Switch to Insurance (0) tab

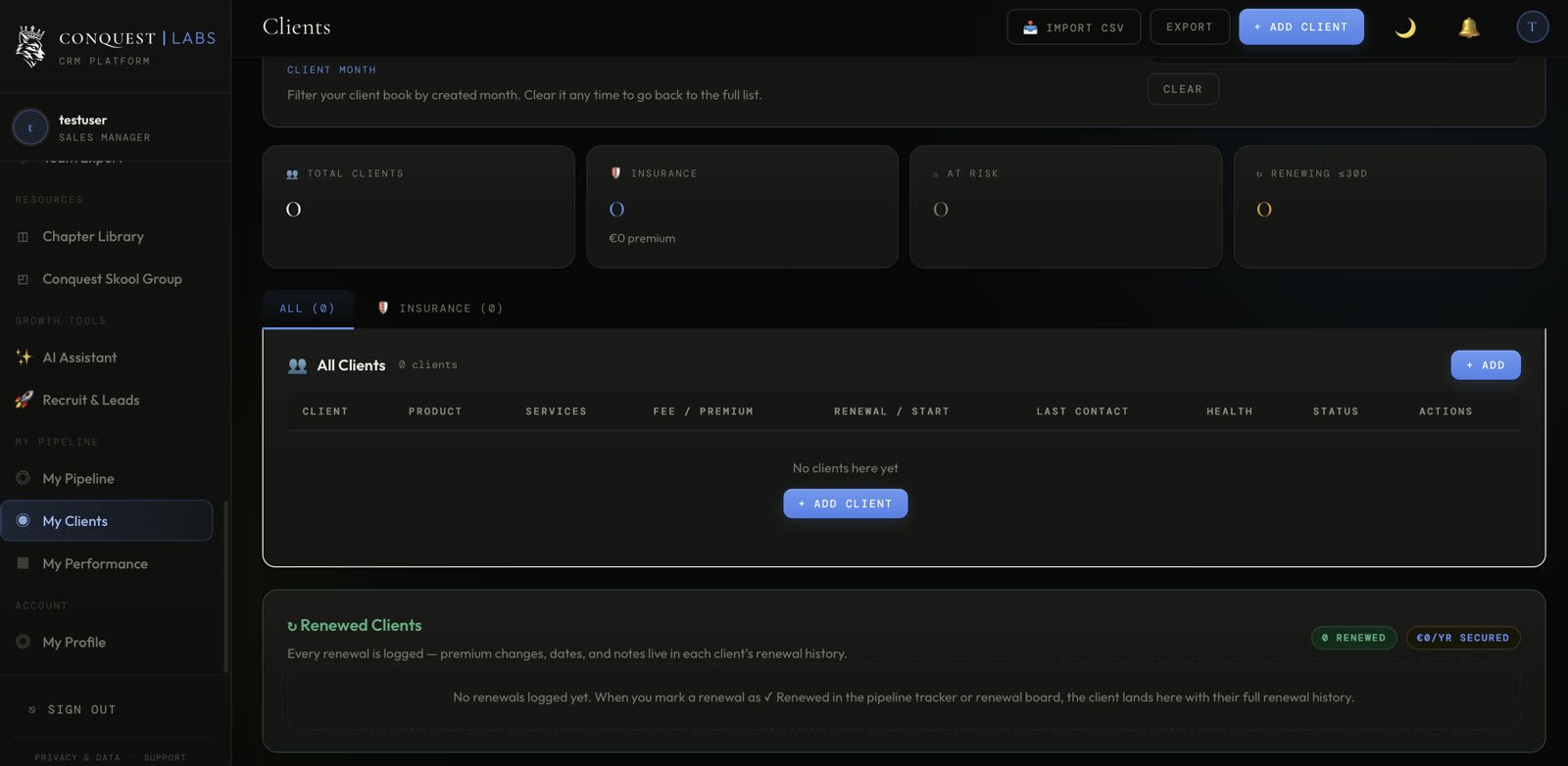(440, 309)
